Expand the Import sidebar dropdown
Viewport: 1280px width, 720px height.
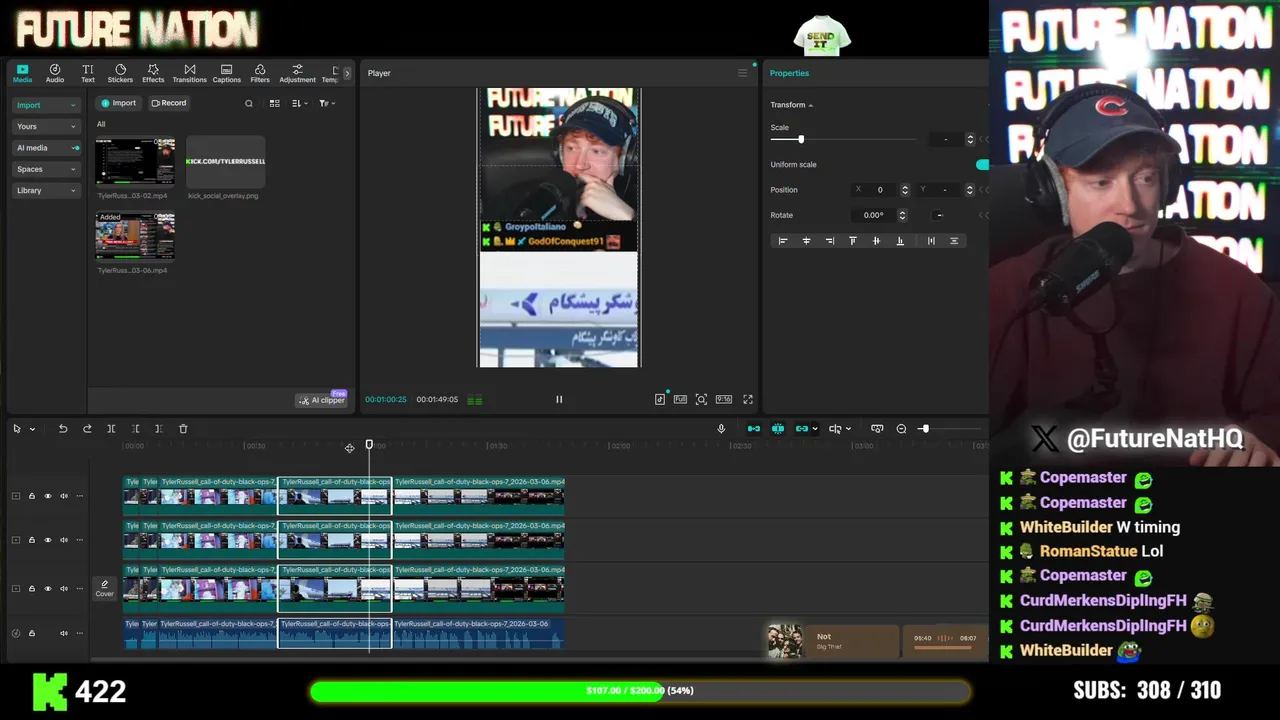pyautogui.click(x=73, y=105)
